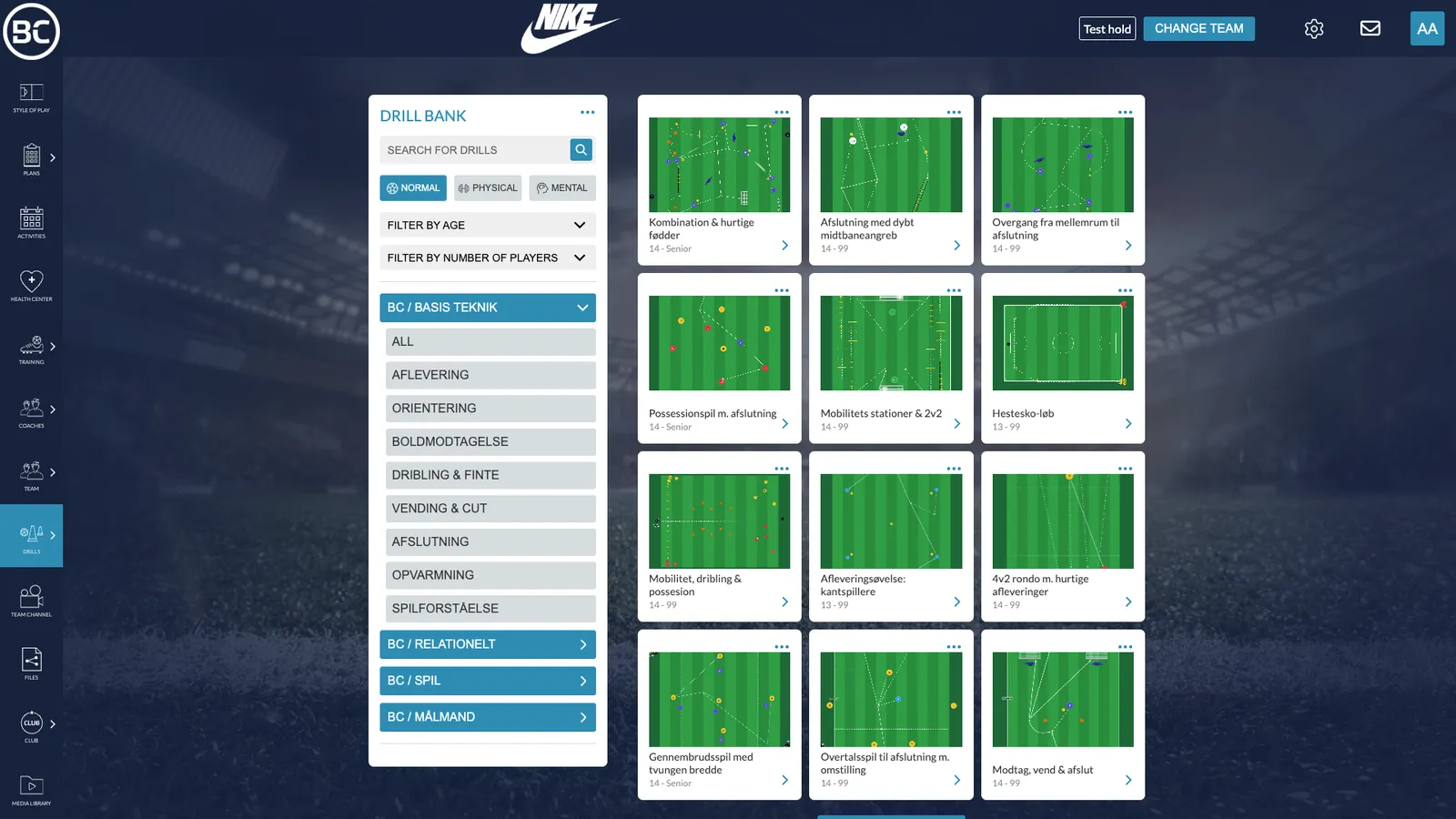This screenshot has width=1456, height=819.
Task: Click the Change Team button
Action: (1198, 29)
